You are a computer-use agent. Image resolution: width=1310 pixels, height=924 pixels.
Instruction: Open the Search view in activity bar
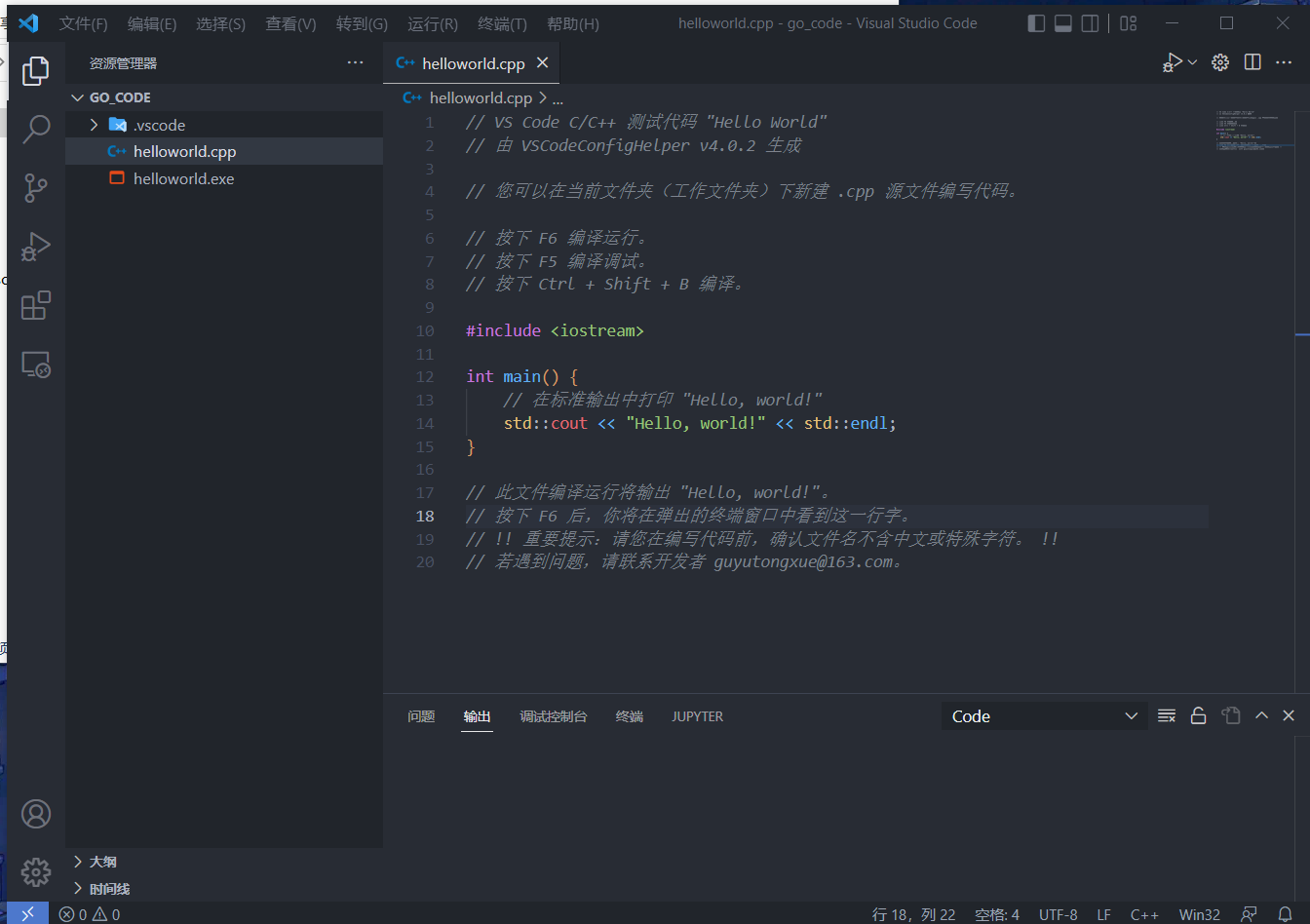[x=36, y=129]
